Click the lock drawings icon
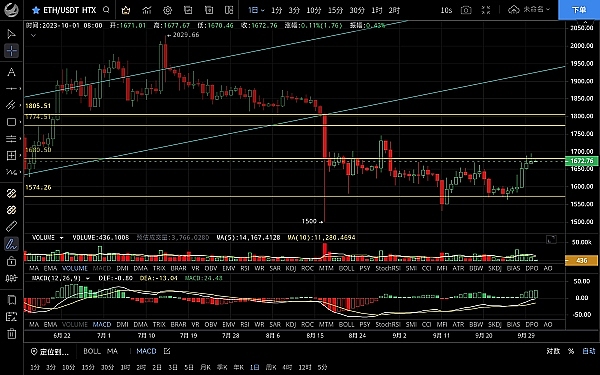This screenshot has height=375, width=600. tap(11, 262)
